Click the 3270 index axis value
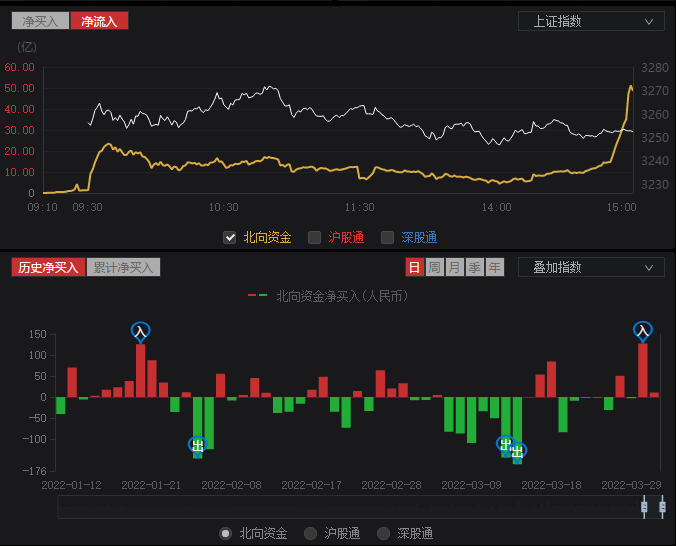Screen dimensions: 676x546 (655, 91)
